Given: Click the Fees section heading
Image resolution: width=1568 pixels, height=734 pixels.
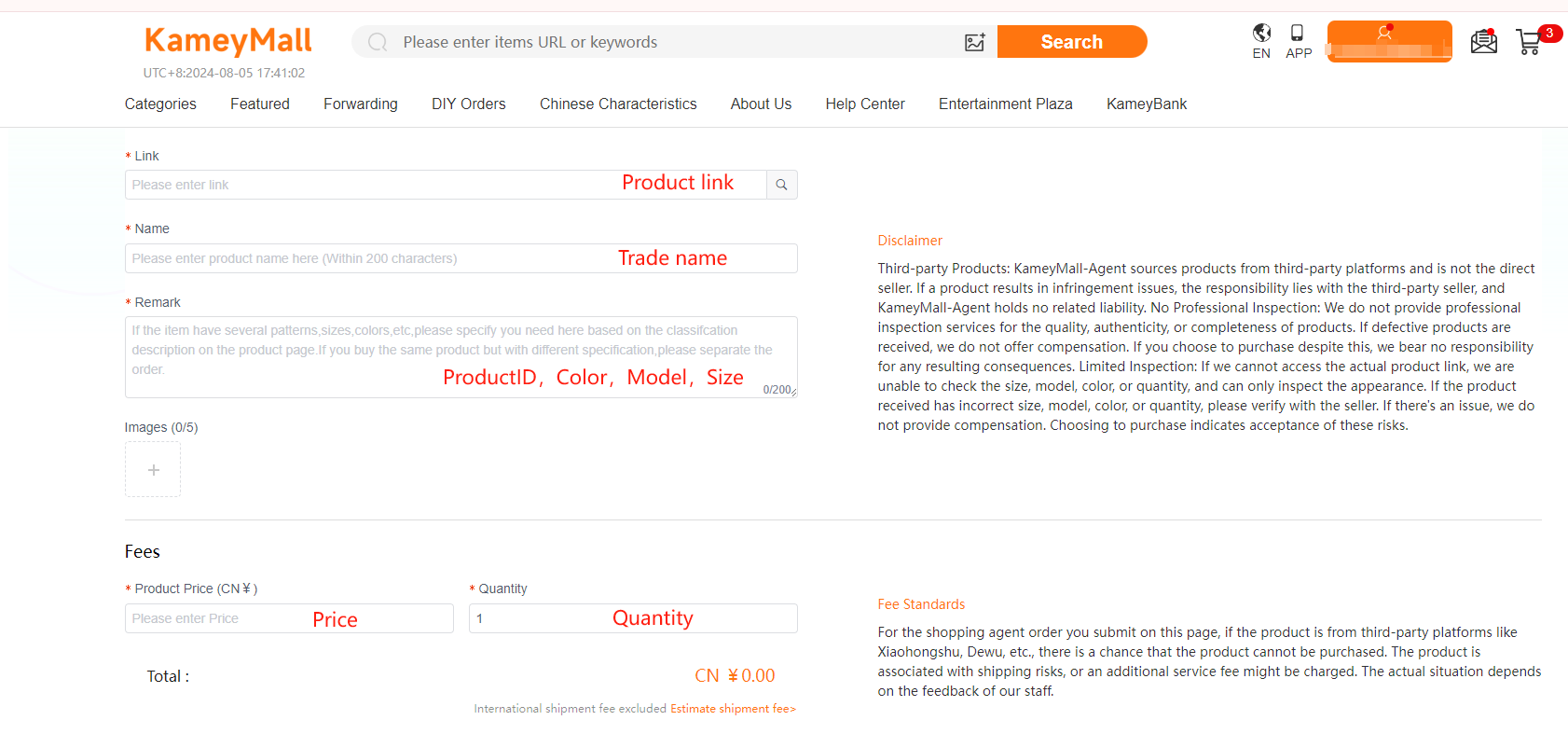Looking at the screenshot, I should [143, 552].
